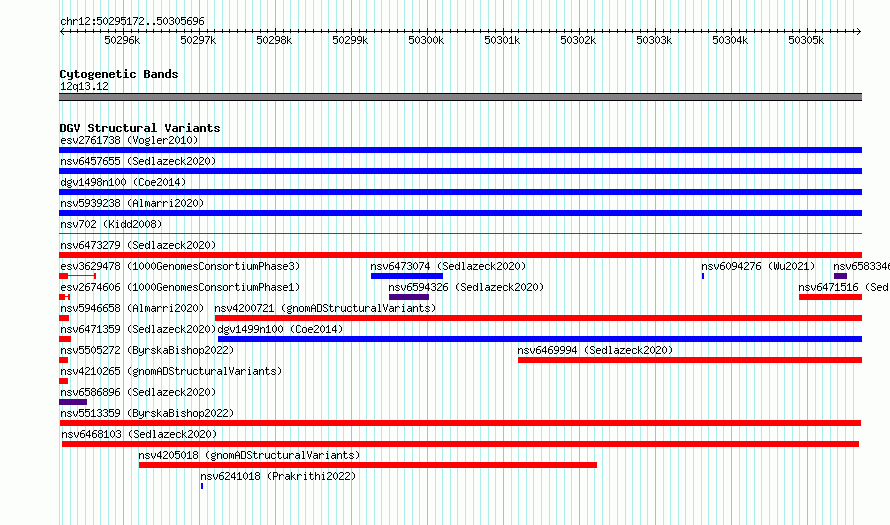The width and height of the screenshot is (890, 525).
Task: Click the chr12:50295172..50305696 coordinates label
Action: (132, 21)
